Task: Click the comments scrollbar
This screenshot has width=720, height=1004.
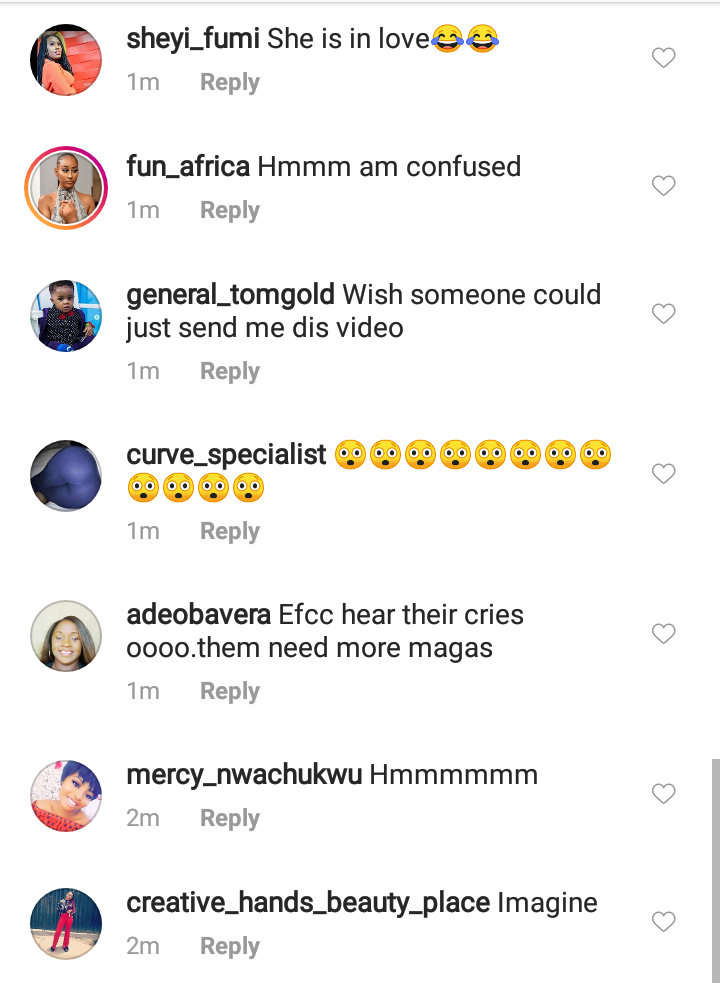Action: tap(715, 870)
